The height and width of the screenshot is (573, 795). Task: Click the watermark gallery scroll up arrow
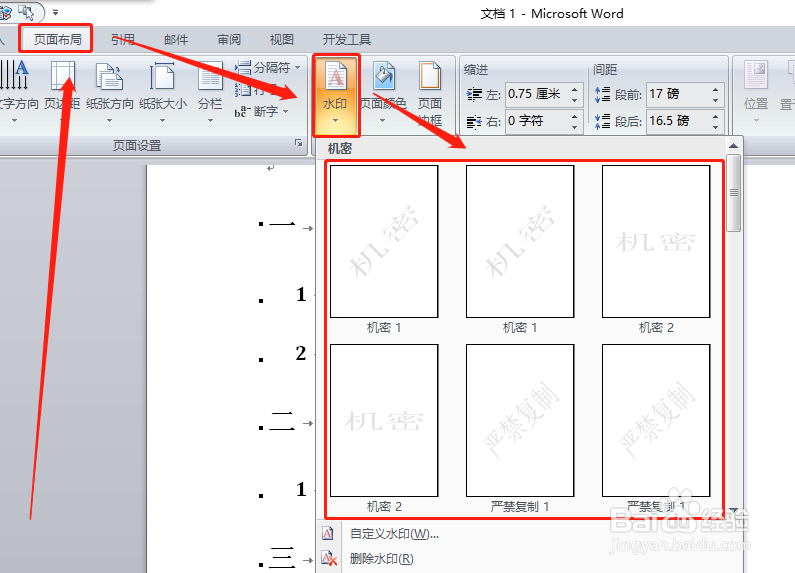coord(733,146)
